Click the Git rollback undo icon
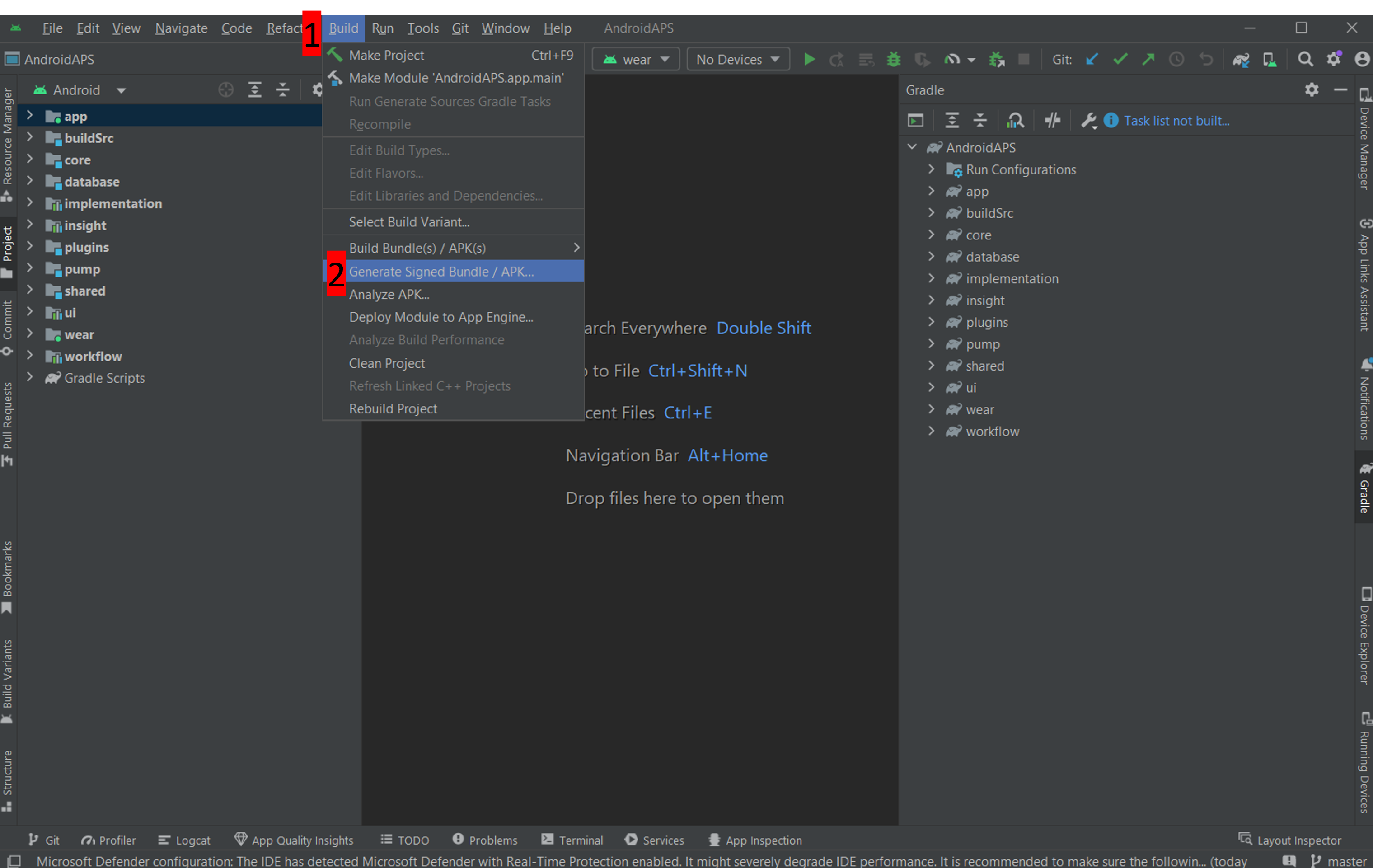Screen dimensions: 1373x868 [1205, 59]
